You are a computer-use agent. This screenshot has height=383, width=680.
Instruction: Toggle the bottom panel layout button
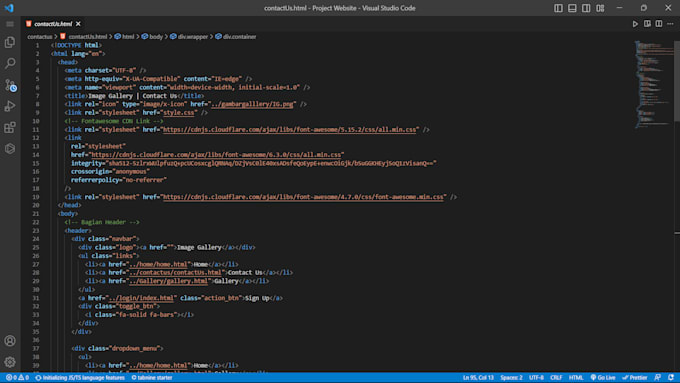(572, 8)
